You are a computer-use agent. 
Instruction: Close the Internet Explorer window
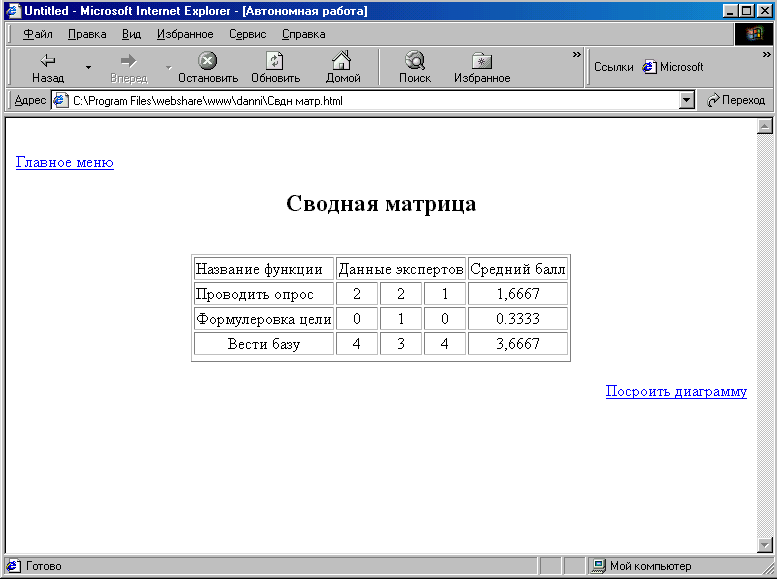coord(764,10)
